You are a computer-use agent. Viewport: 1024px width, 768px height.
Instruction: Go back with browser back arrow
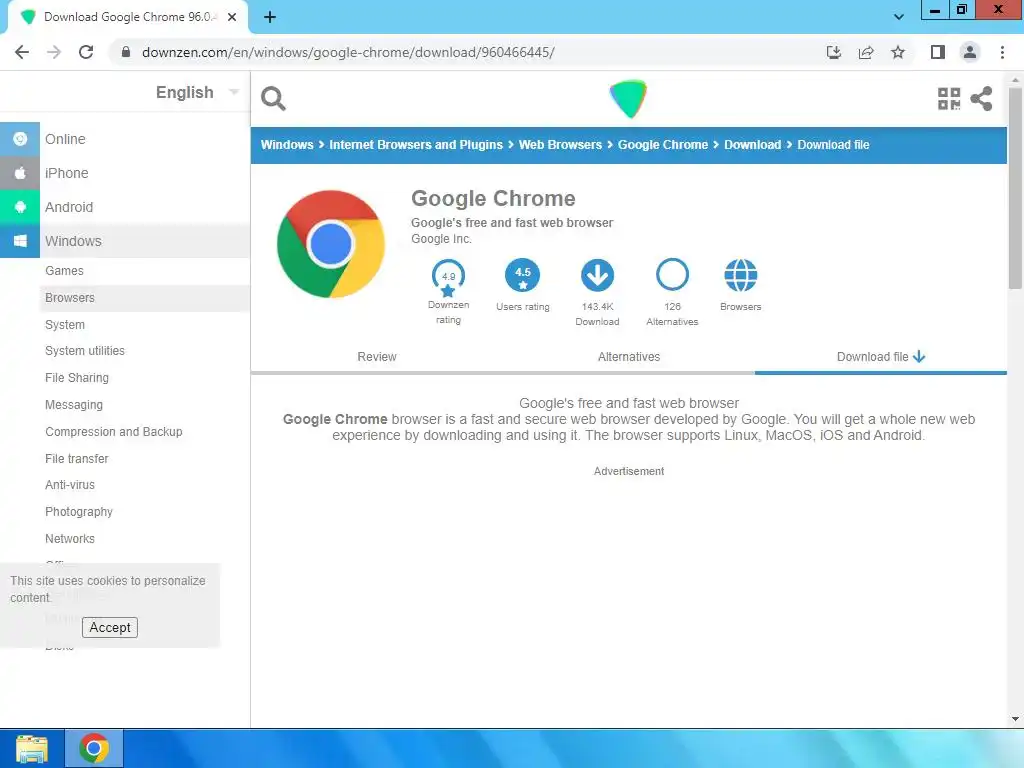(x=22, y=52)
